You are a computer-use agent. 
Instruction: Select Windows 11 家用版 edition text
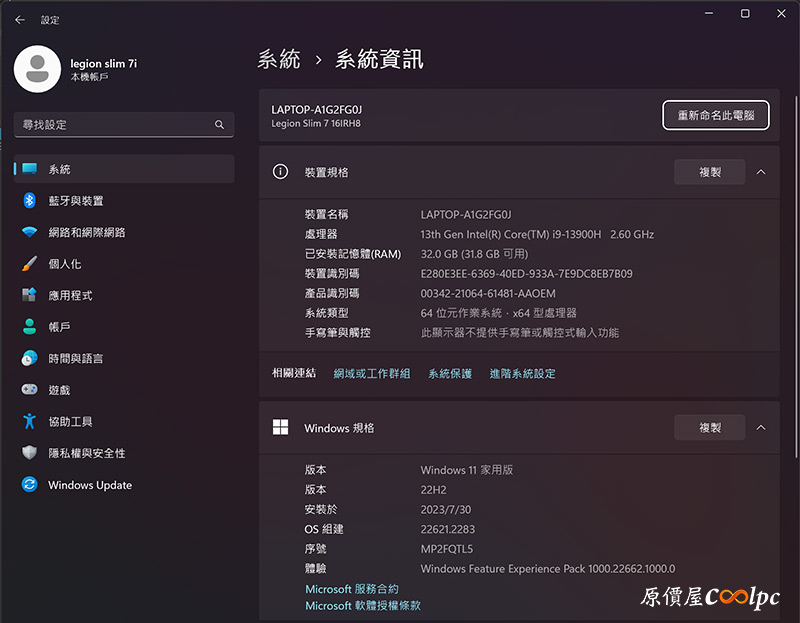(467, 470)
